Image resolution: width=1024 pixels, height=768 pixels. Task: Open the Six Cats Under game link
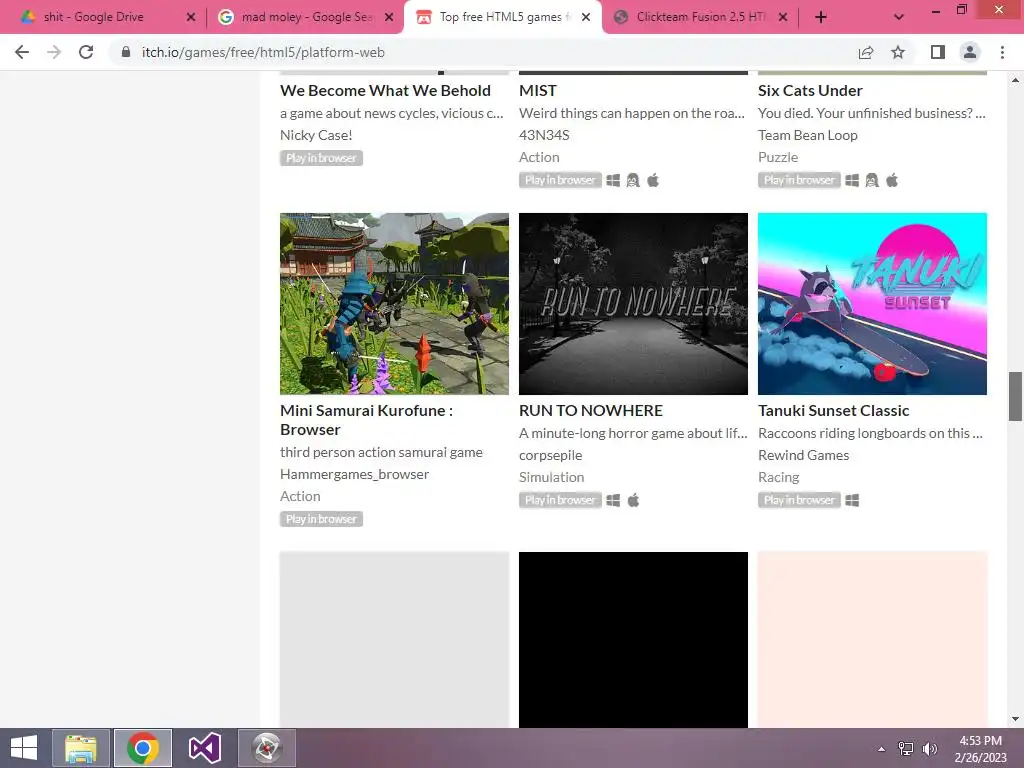810,90
